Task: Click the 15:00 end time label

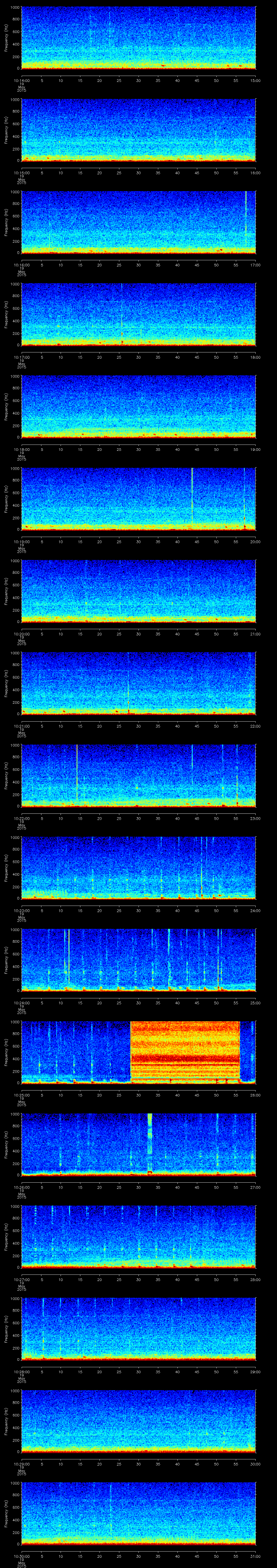Action: click(x=256, y=80)
